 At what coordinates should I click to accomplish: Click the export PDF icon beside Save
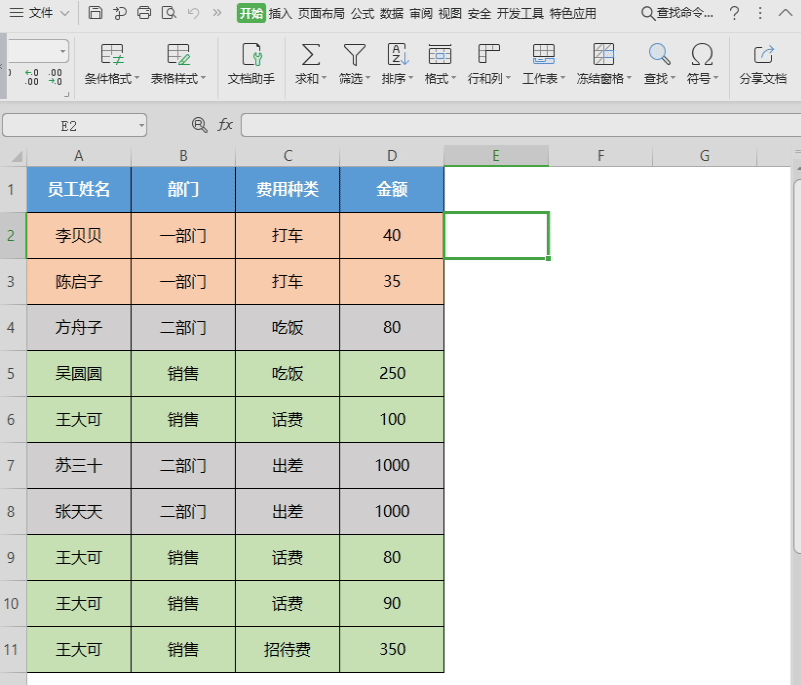click(x=120, y=13)
